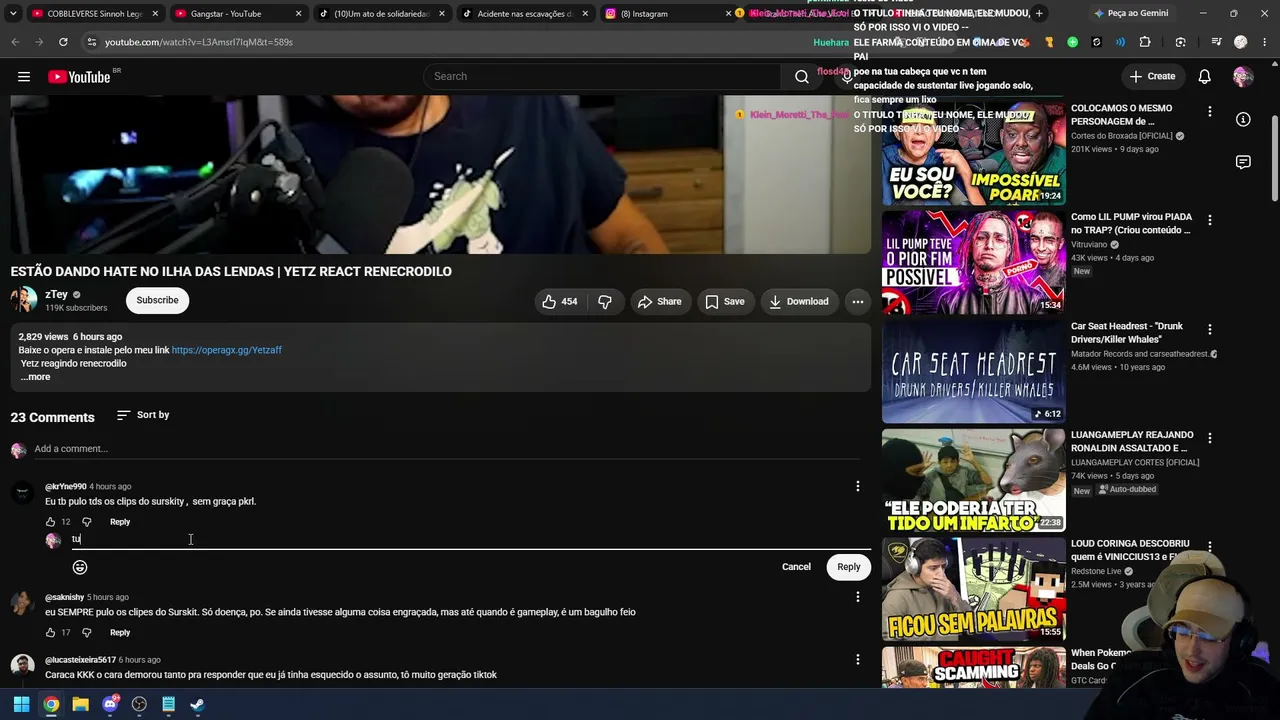1280x720 pixels.
Task: Open the zTey channel avatar
Action: (x=24, y=300)
